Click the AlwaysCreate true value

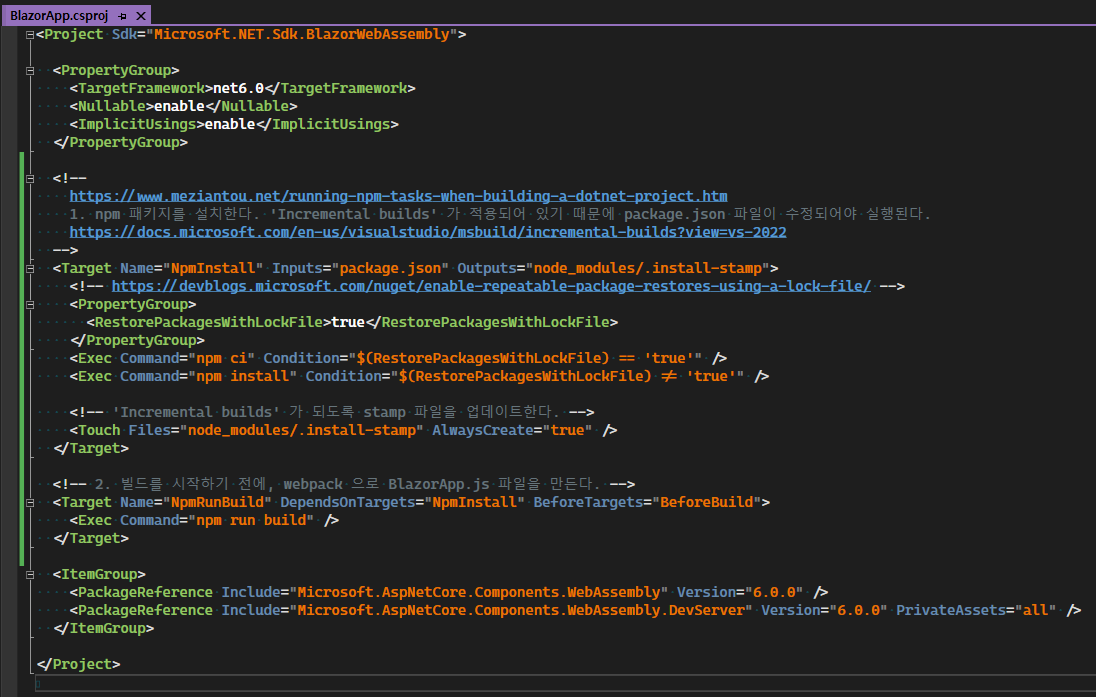click(567, 430)
